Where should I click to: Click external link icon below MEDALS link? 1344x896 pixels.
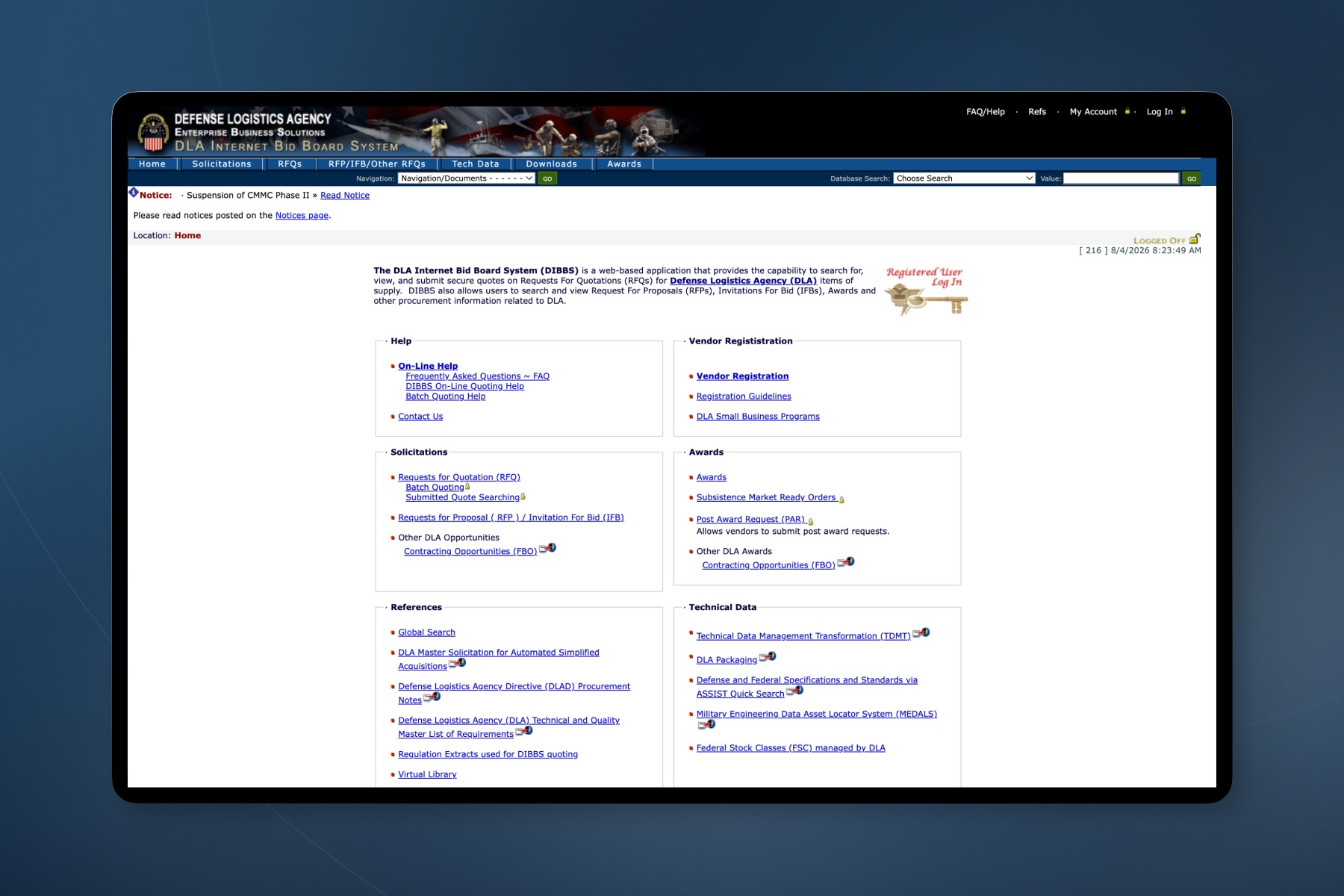pyautogui.click(x=706, y=724)
